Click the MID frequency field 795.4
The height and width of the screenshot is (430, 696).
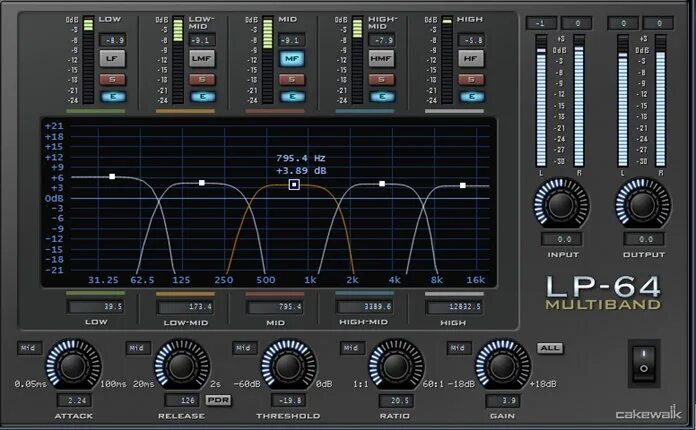pyautogui.click(x=275, y=307)
